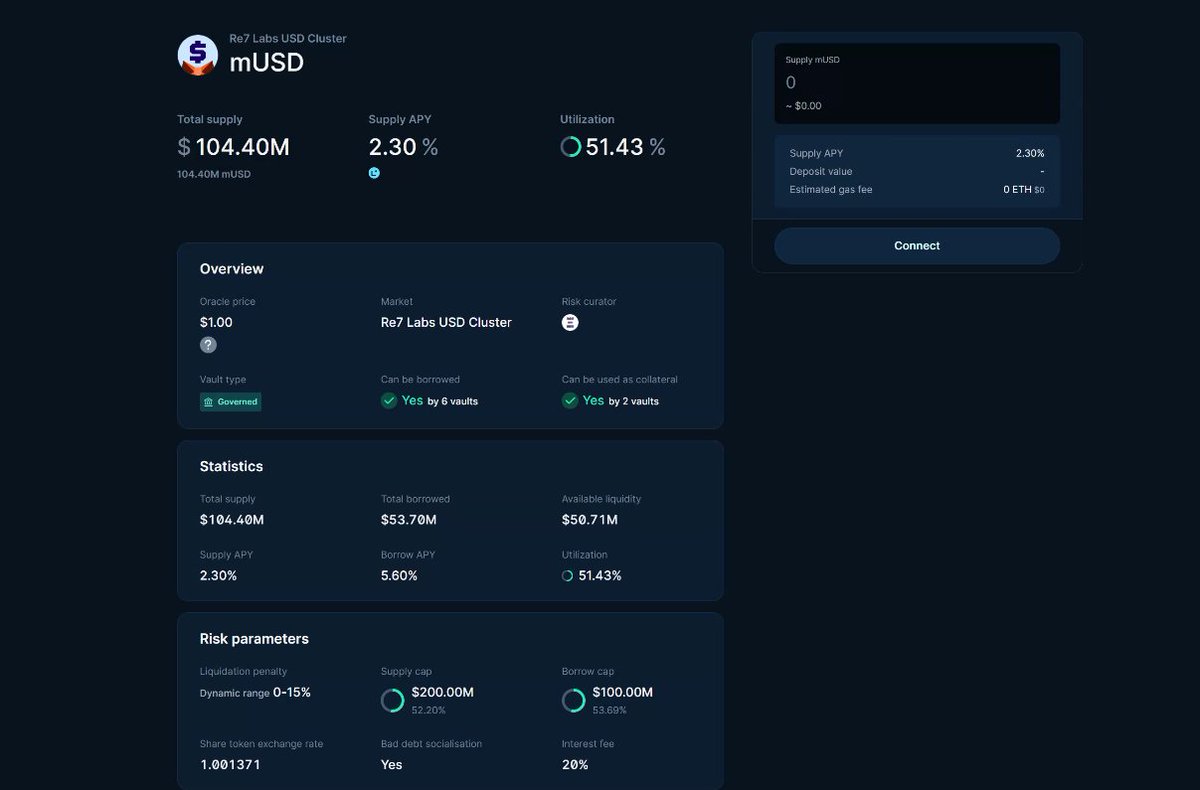The height and width of the screenshot is (790, 1200).
Task: Click '52.20%' supply cap usage
Action: pyautogui.click(x=429, y=710)
